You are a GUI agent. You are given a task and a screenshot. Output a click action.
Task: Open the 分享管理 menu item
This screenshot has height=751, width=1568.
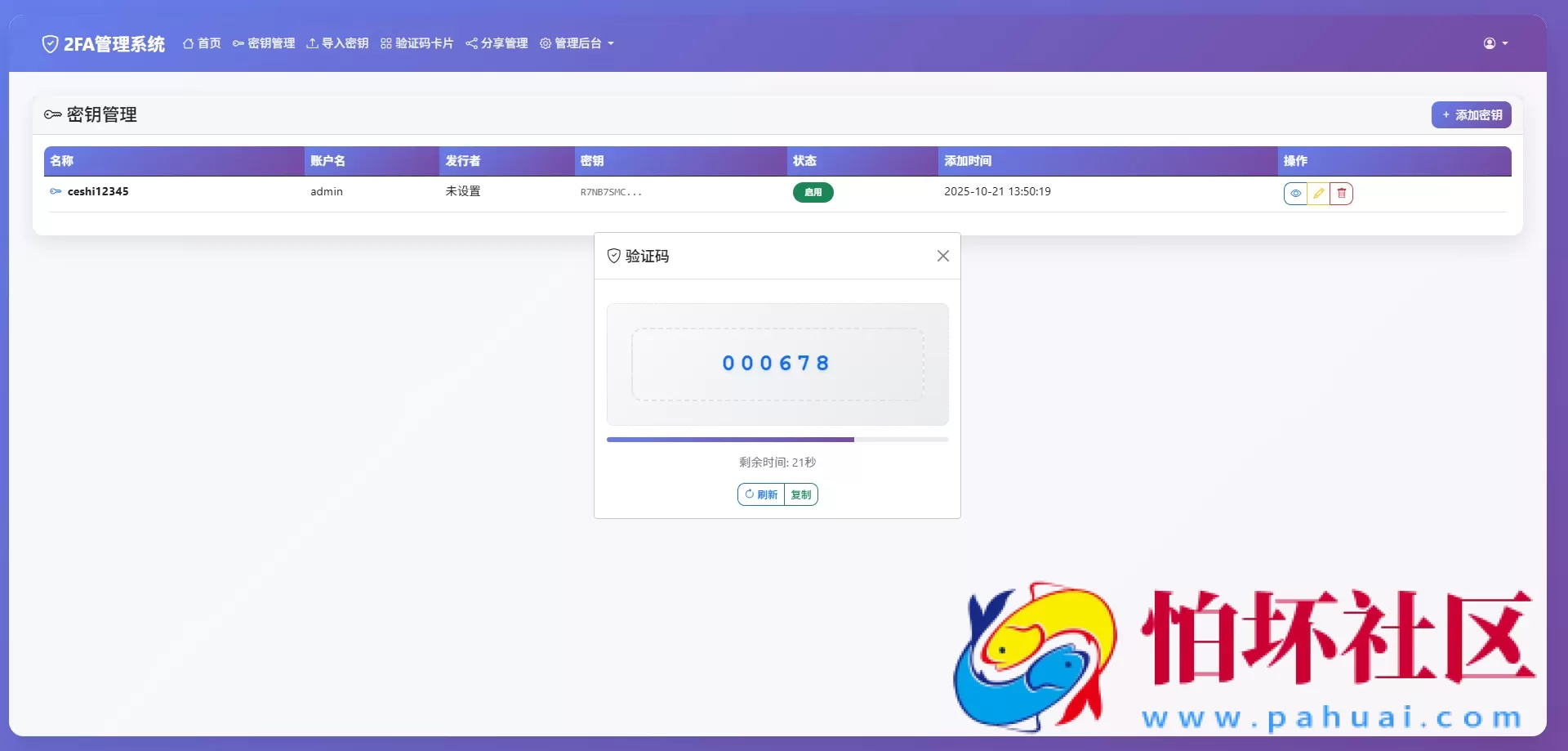point(504,43)
